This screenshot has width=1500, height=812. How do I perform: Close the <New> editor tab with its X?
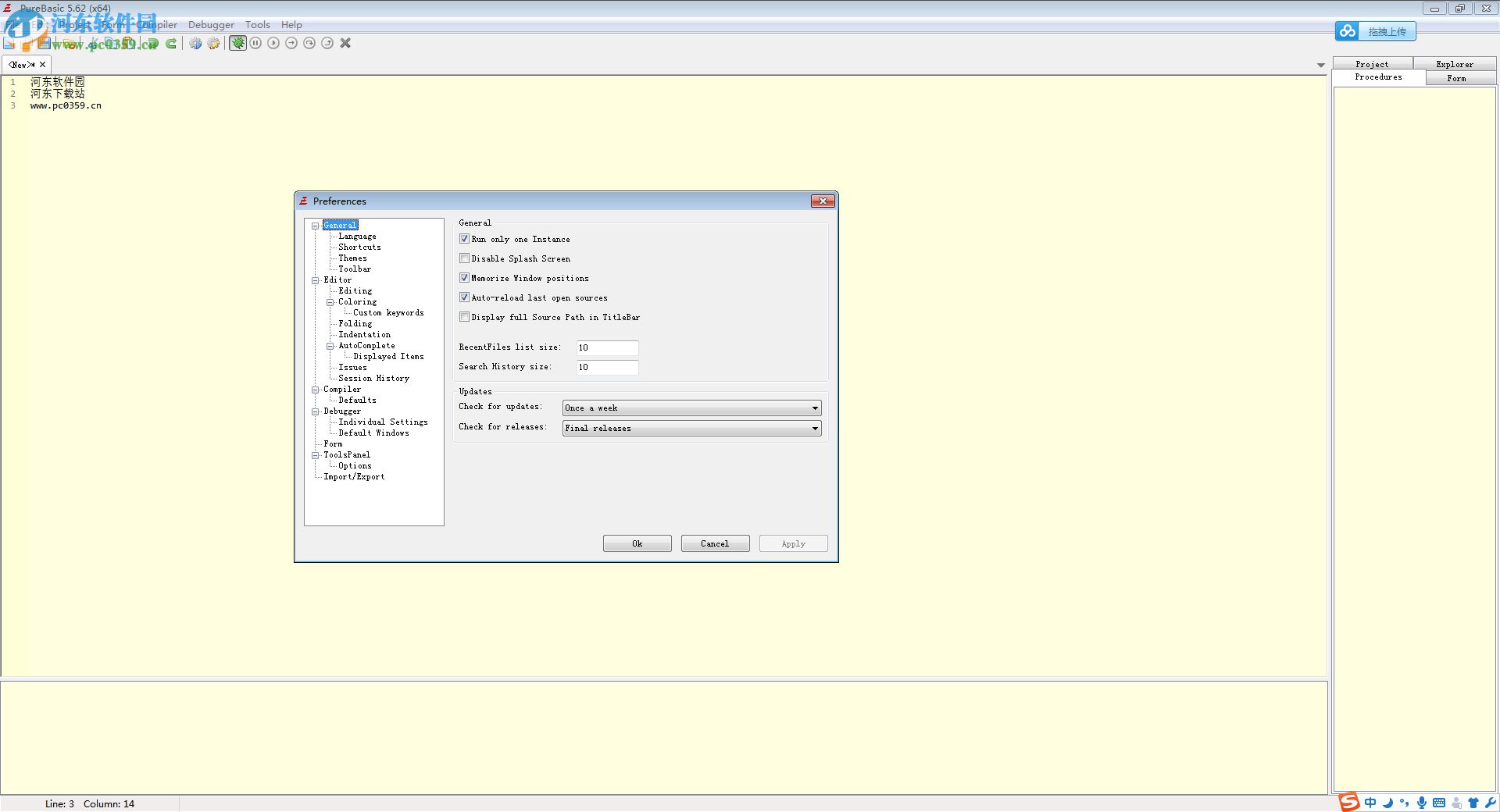pos(43,65)
